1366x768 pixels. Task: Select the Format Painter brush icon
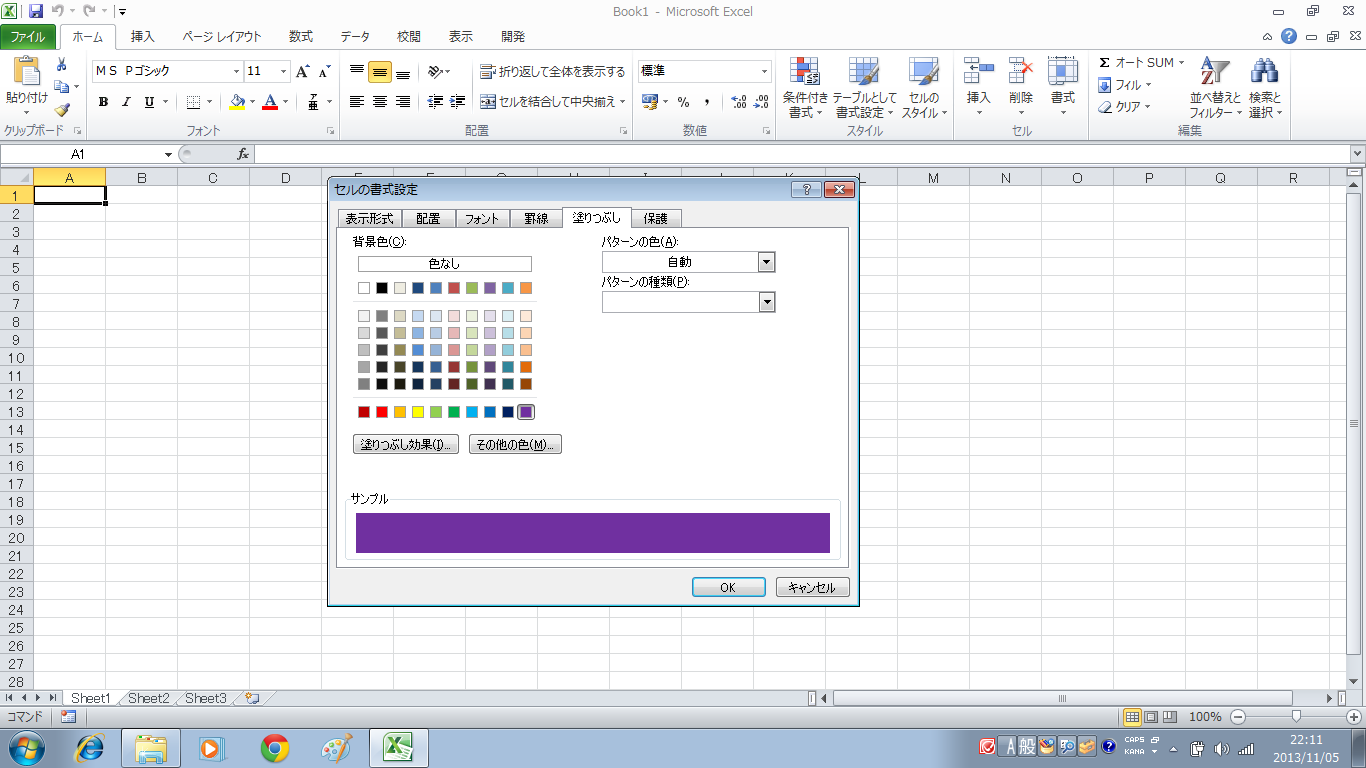coord(62,110)
